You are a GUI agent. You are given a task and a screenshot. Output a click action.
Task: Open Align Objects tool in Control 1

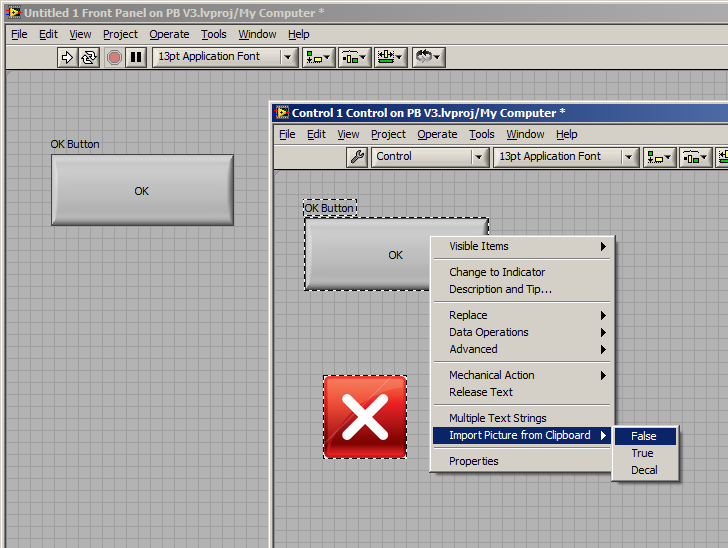coord(659,157)
